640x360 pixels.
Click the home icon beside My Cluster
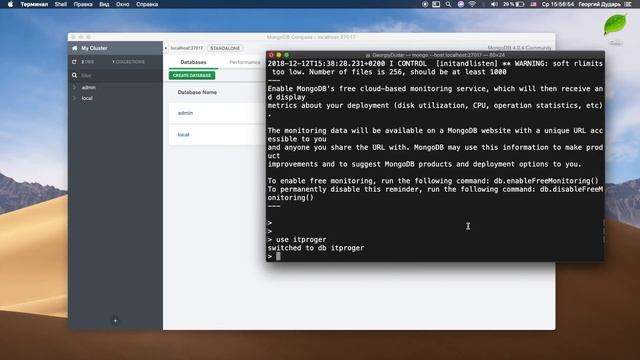[x=75, y=48]
